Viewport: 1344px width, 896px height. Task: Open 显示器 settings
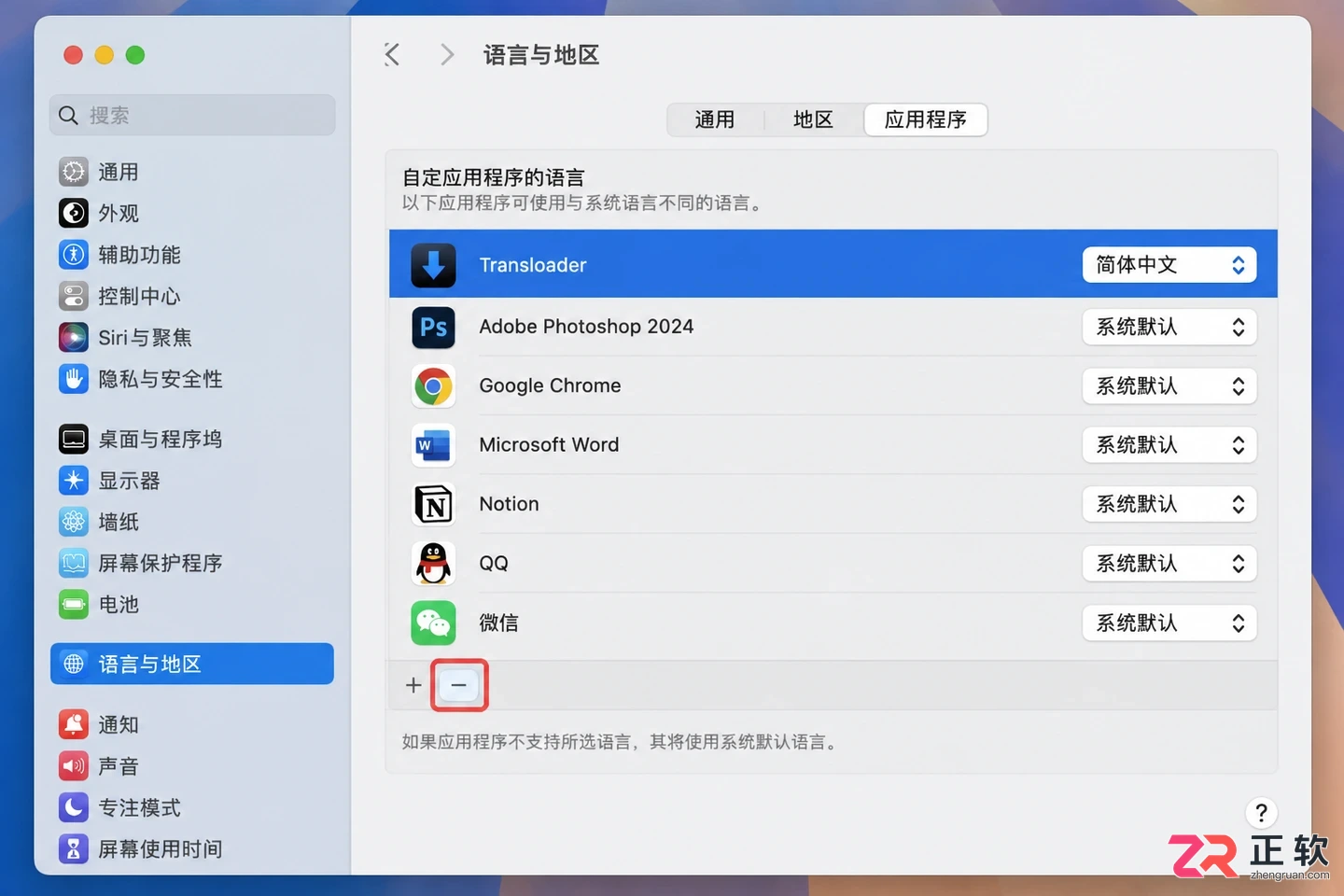(192, 481)
